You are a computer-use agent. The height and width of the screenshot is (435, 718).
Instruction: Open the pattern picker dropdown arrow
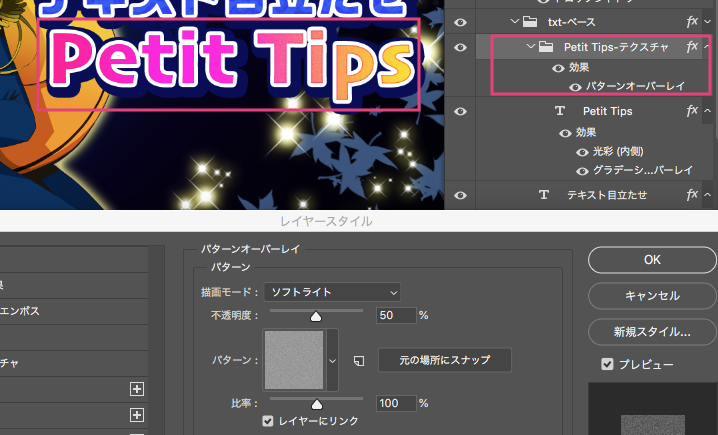[332, 361]
